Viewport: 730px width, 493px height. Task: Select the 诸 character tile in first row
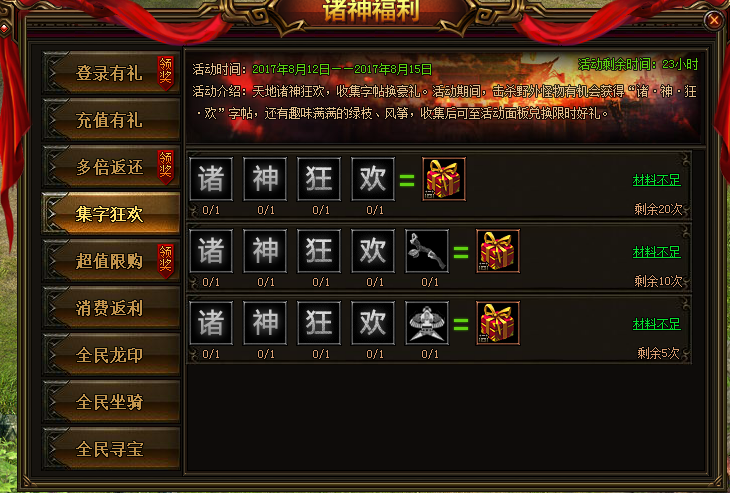(x=211, y=179)
